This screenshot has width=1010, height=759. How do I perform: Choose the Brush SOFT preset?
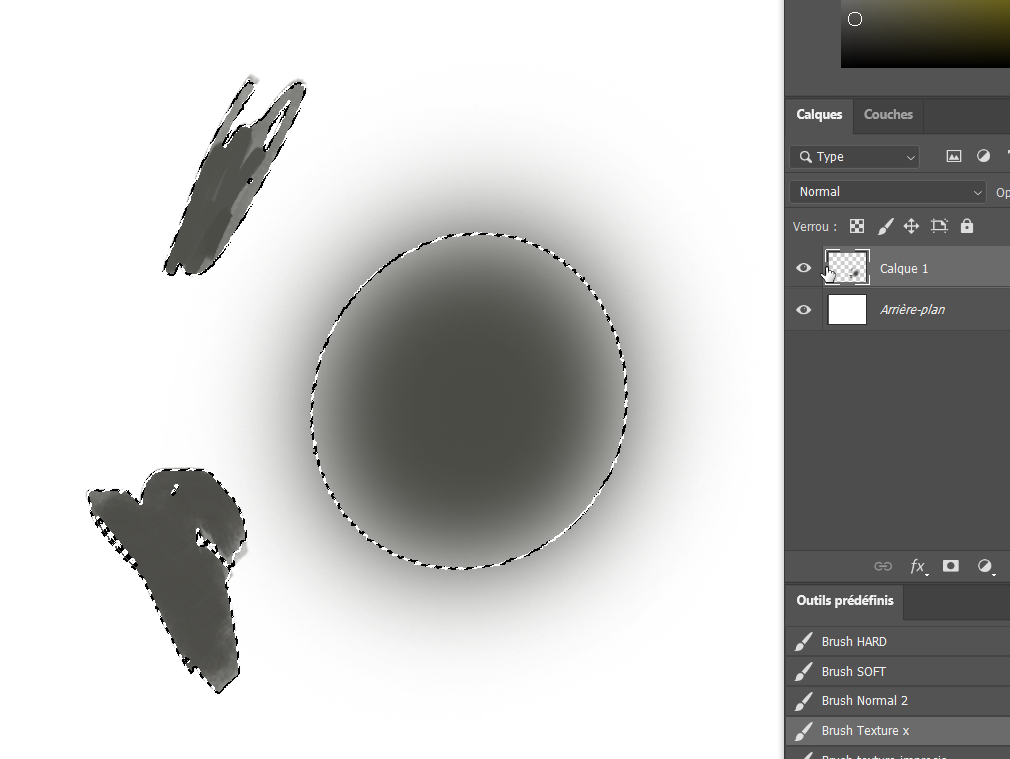[x=854, y=671]
